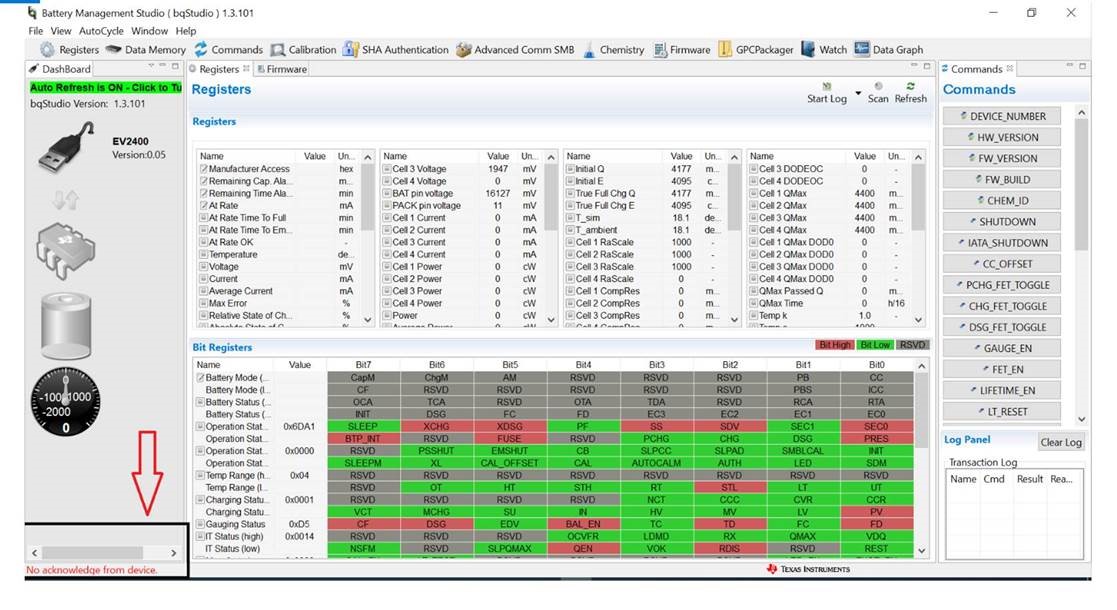
Task: Open the Registers toolbar item
Action: tap(70, 50)
